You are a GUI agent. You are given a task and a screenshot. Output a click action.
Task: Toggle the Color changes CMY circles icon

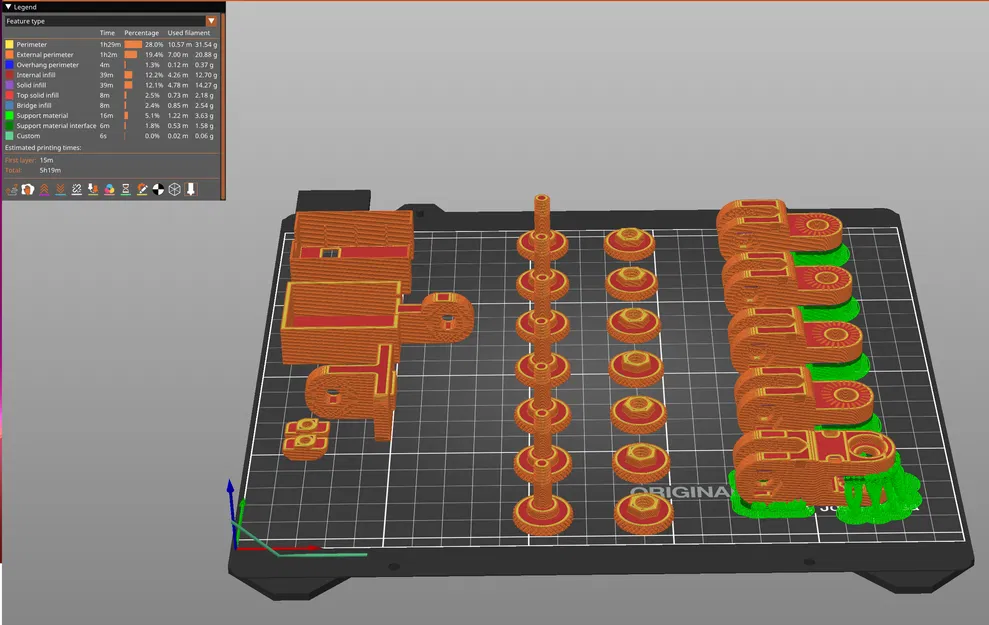coord(109,189)
